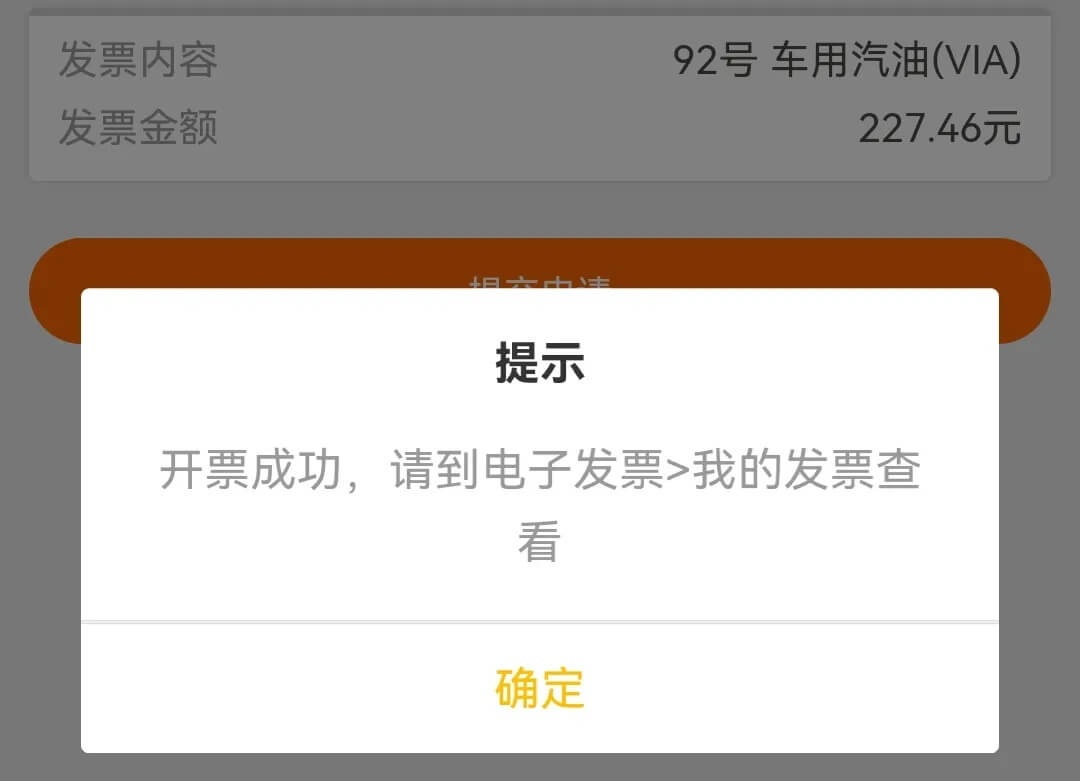Tap the 92号 车用汽油(VIA) invoice content value

pos(847,59)
